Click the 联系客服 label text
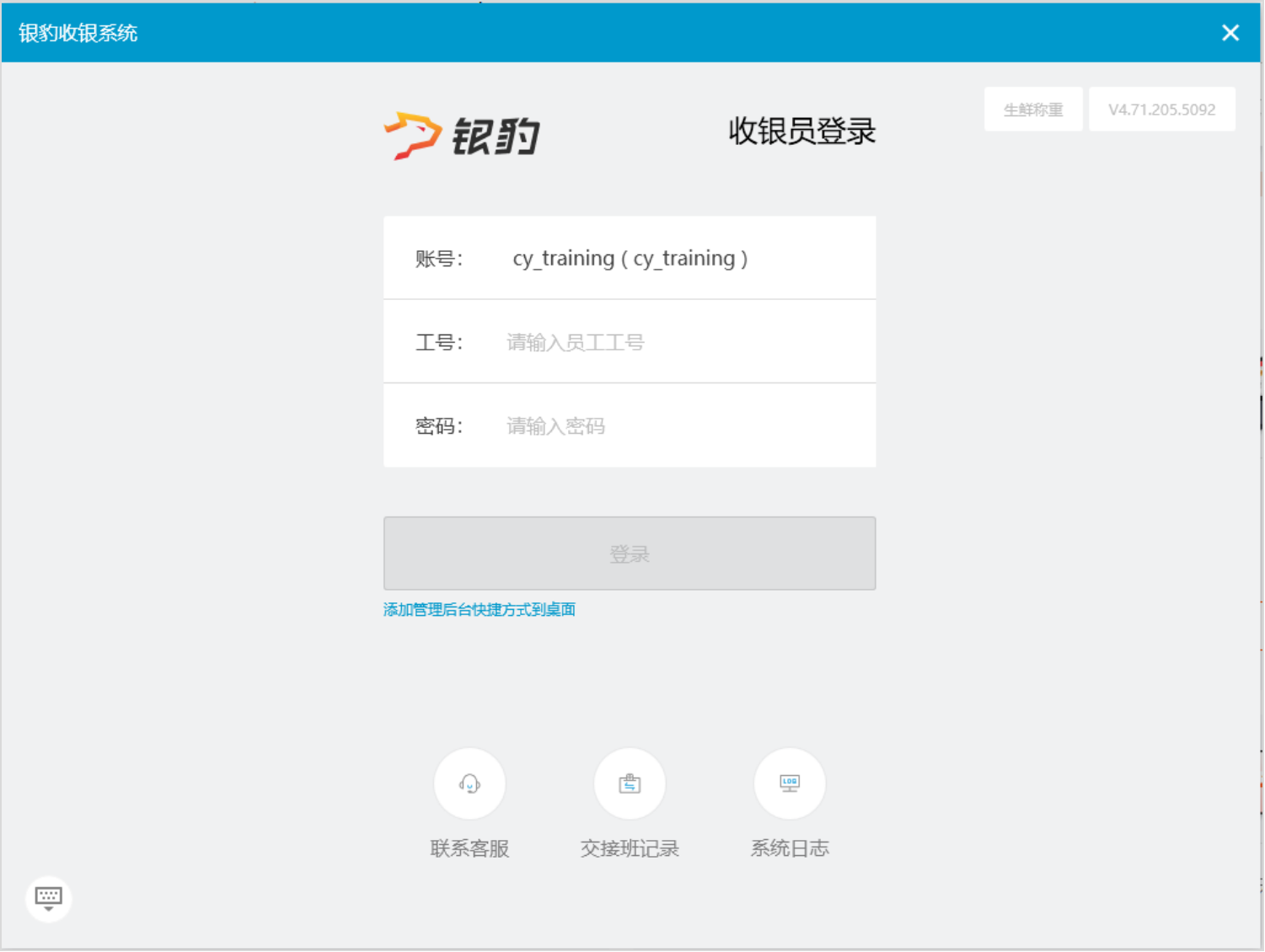The height and width of the screenshot is (952, 1265). pyautogui.click(x=469, y=848)
